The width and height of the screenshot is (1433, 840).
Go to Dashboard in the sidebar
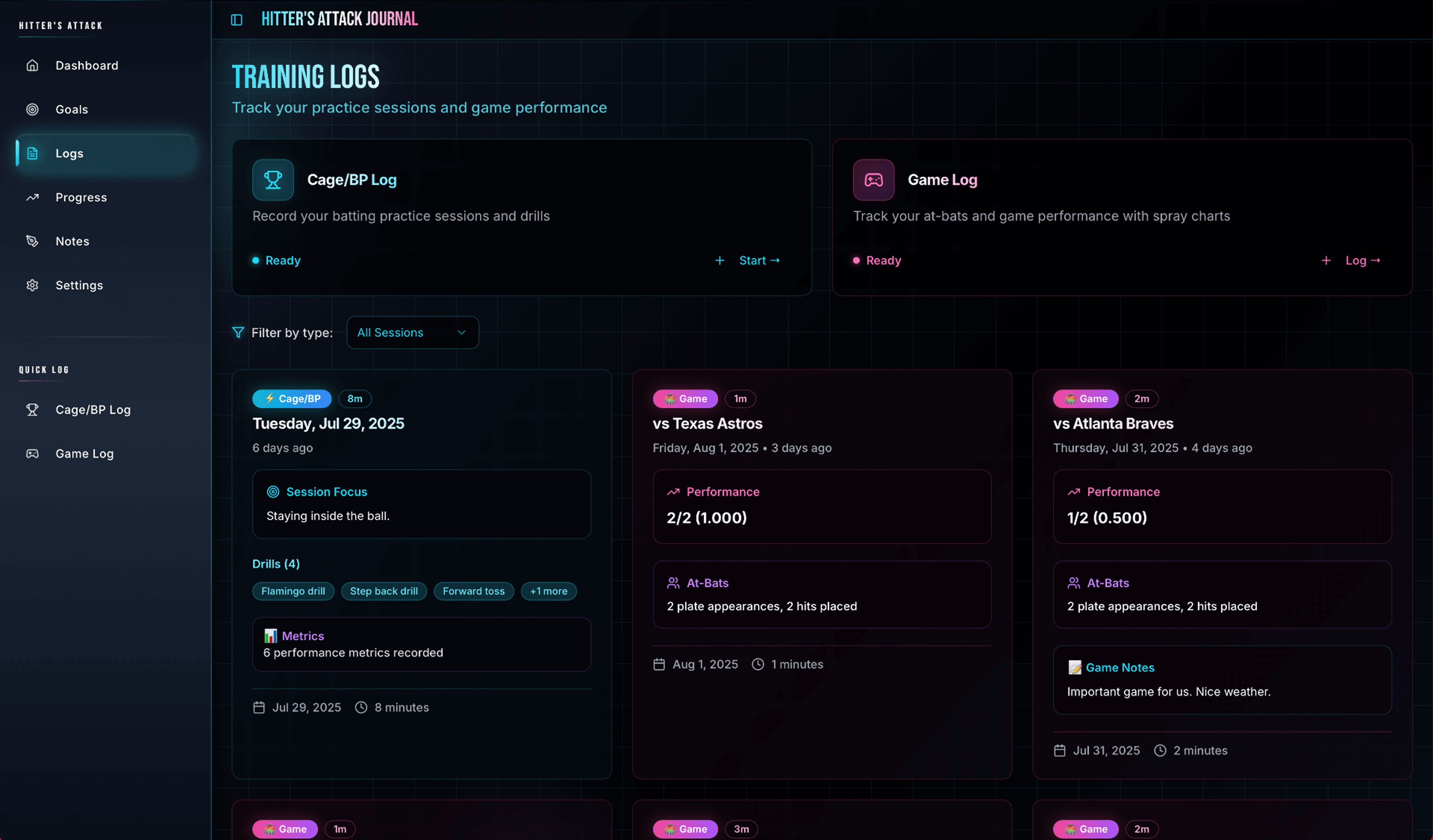tap(86, 66)
